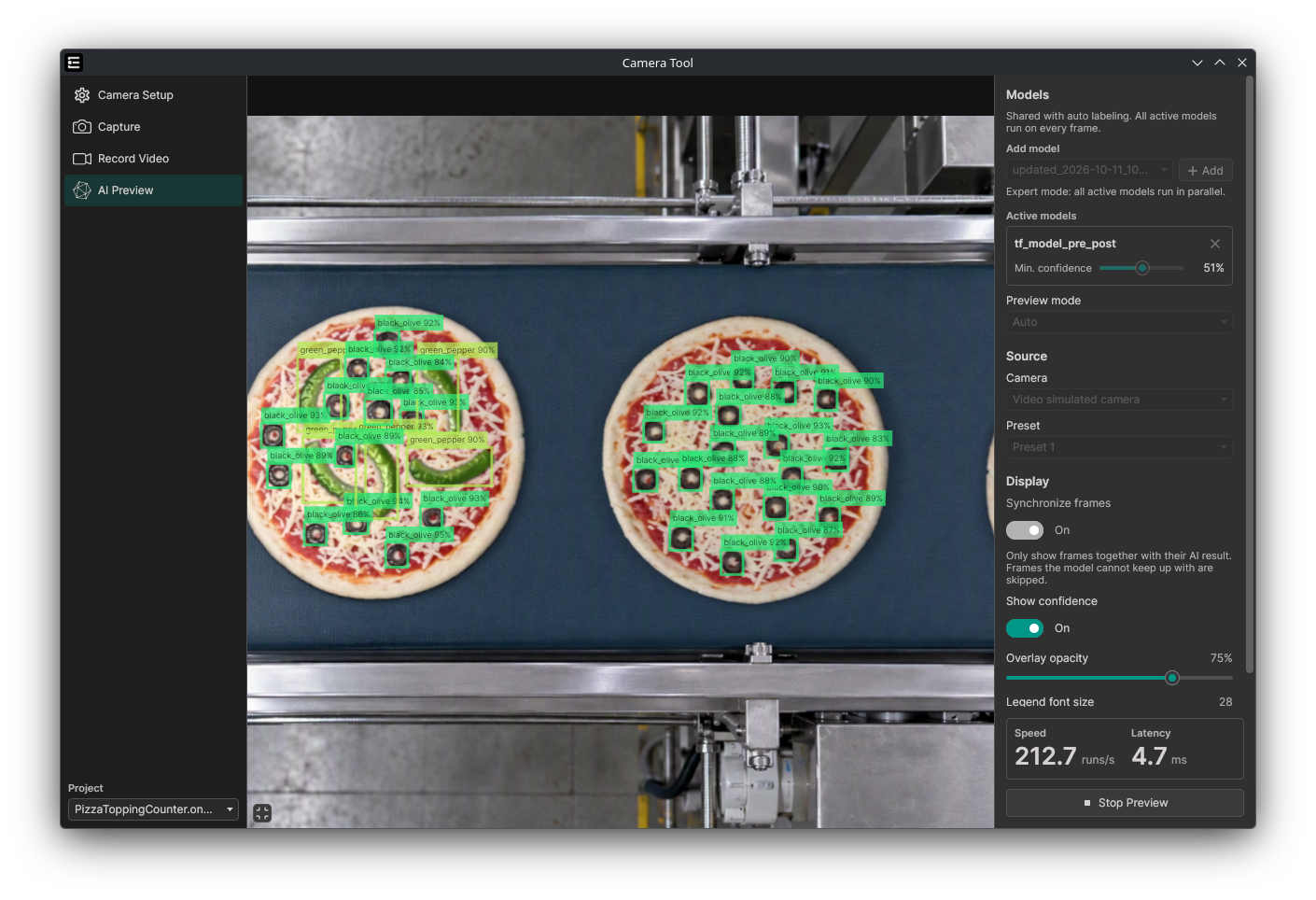Click the black_olive 95% detection label
The image size is (1316, 900).
[x=419, y=535]
